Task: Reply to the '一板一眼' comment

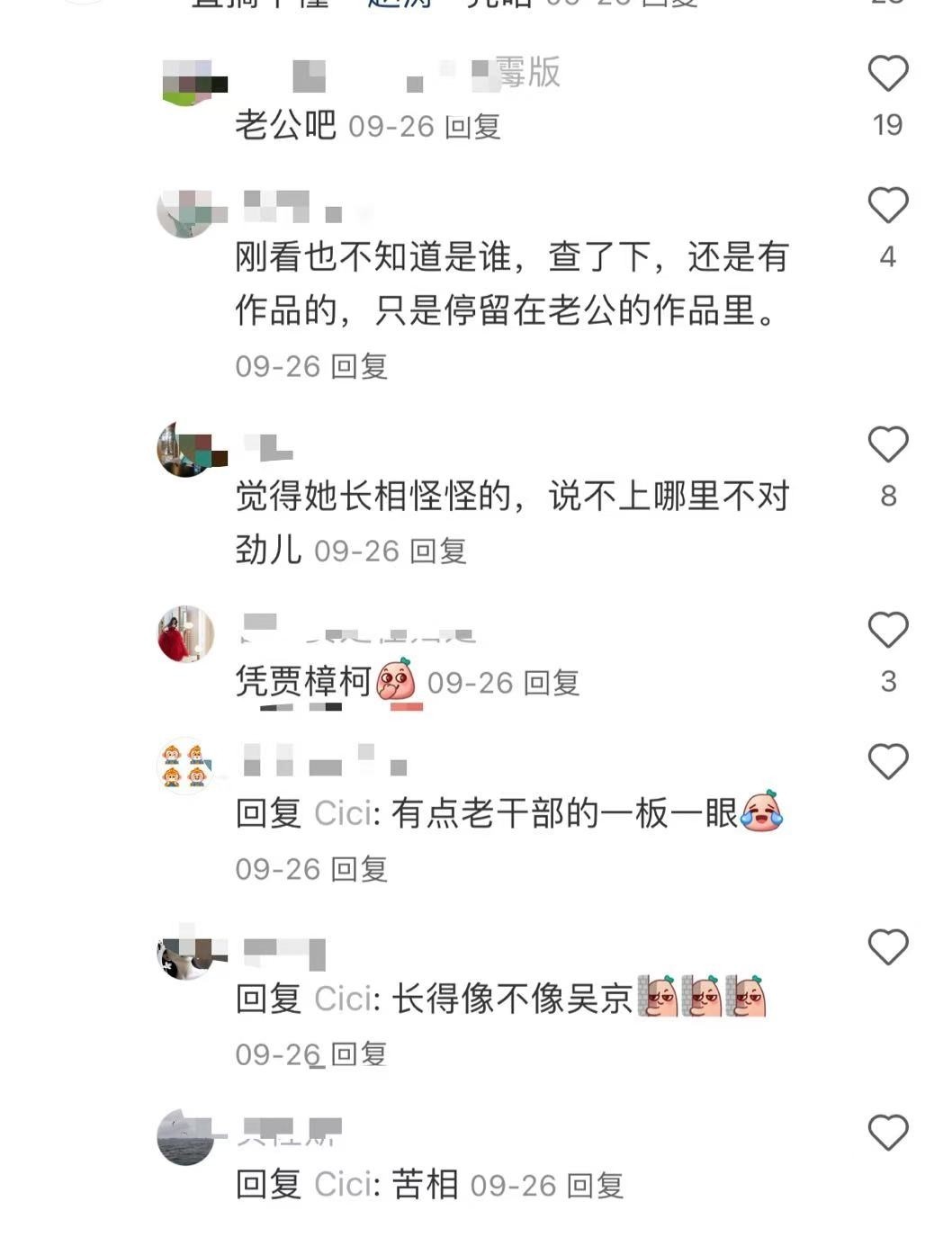Action: 359,869
